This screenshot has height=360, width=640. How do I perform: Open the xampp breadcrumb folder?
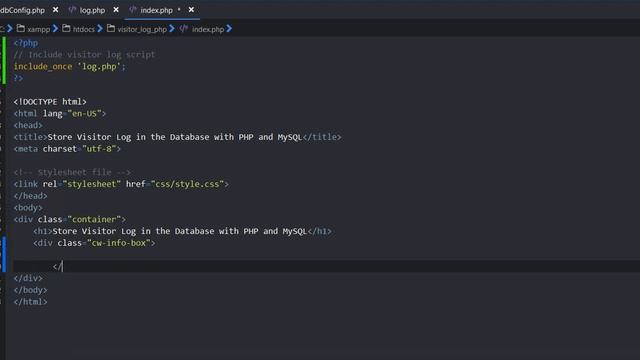38,29
